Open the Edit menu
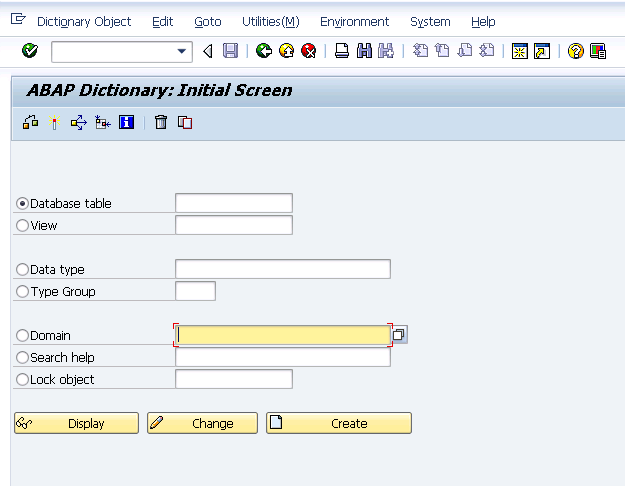 point(163,22)
